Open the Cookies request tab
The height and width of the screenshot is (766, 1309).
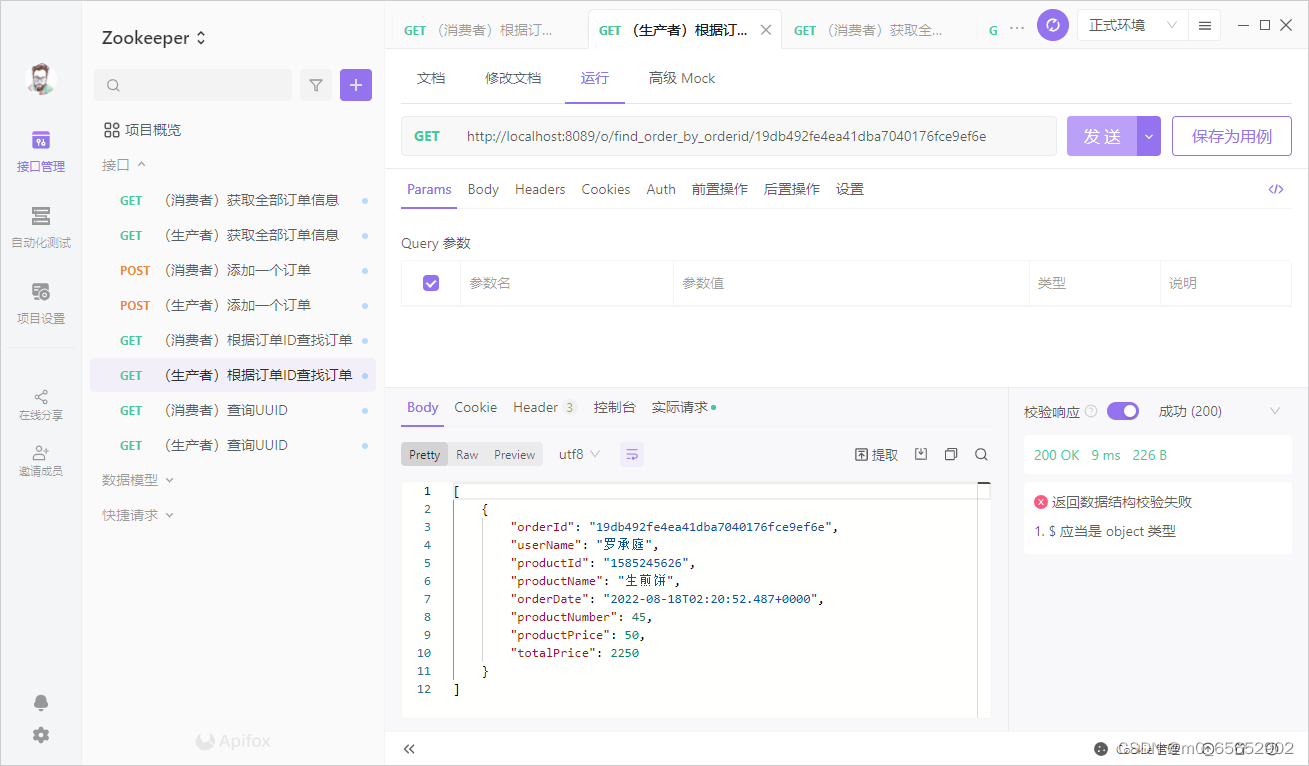coord(606,189)
